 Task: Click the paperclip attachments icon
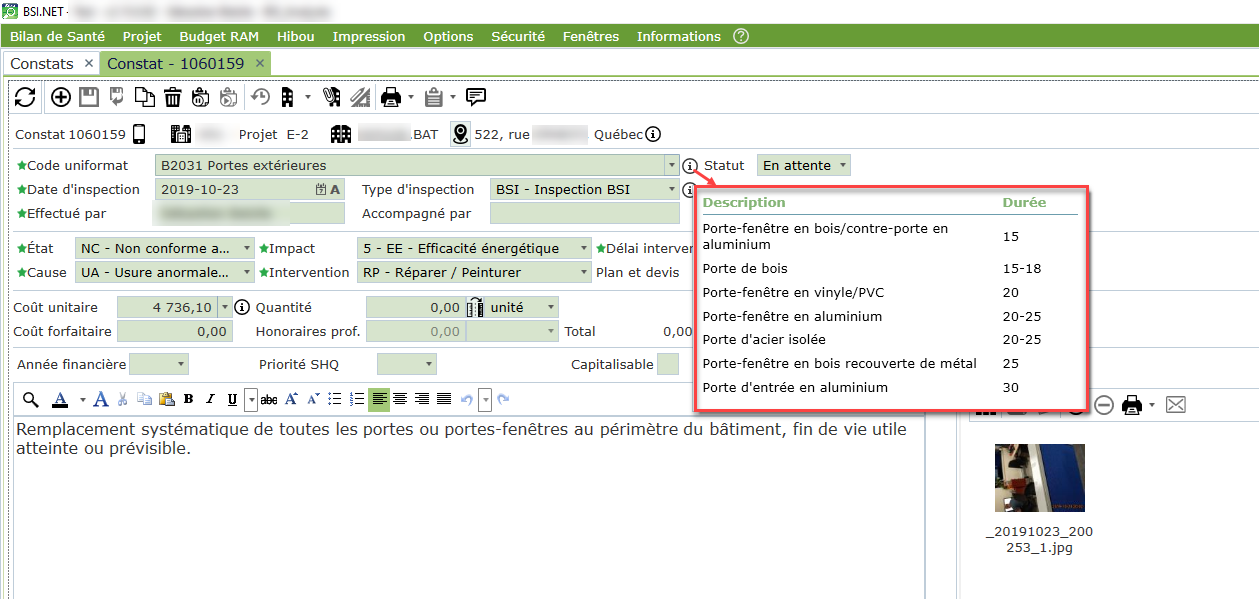coord(331,97)
